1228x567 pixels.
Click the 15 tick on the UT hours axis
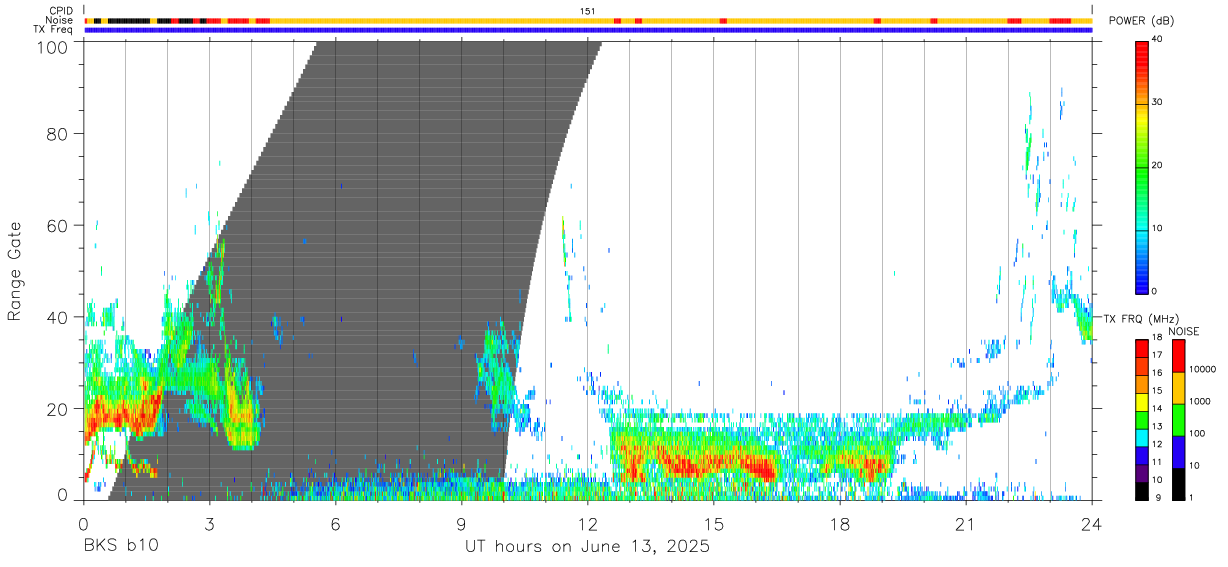(714, 525)
